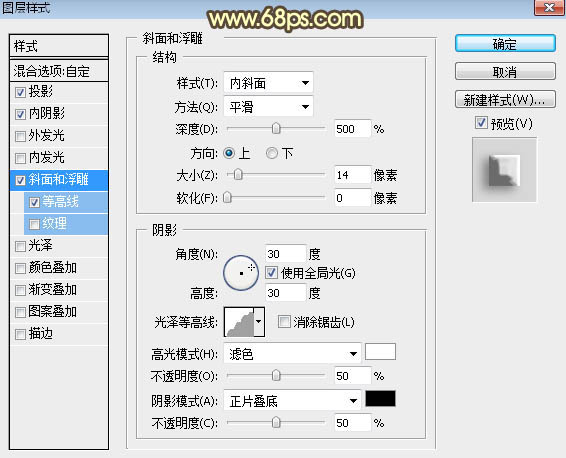The width and height of the screenshot is (566, 458).
Task: Select the 下 direction radio button
Action: tap(271, 153)
